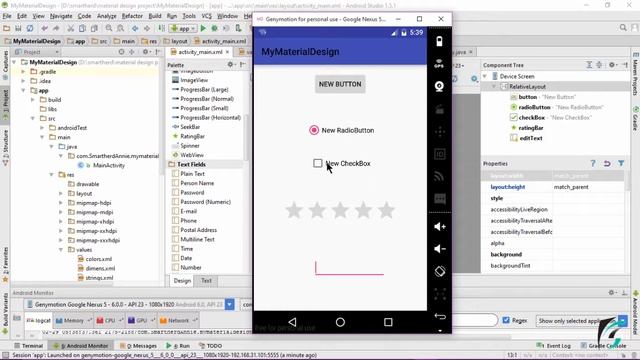The width and height of the screenshot is (640, 360).
Task: Open the Memory monitor tab
Action: [73, 320]
